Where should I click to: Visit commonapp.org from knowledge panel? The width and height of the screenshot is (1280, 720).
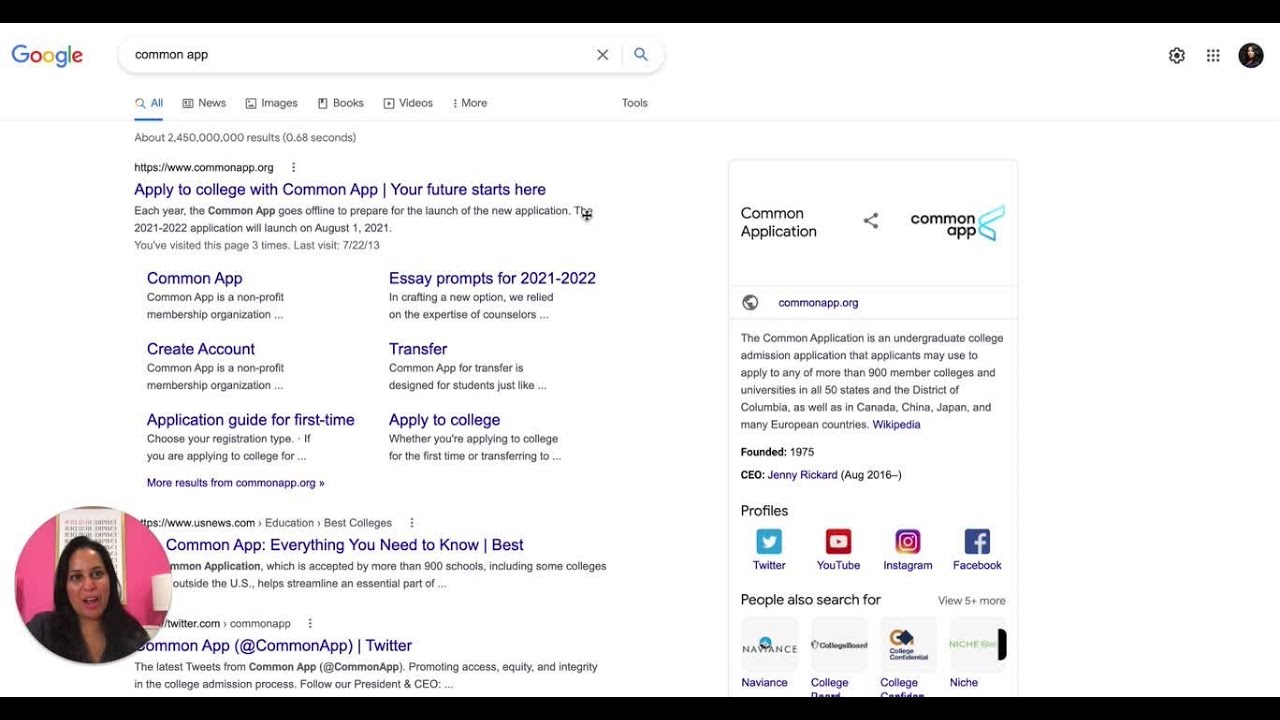(x=818, y=303)
